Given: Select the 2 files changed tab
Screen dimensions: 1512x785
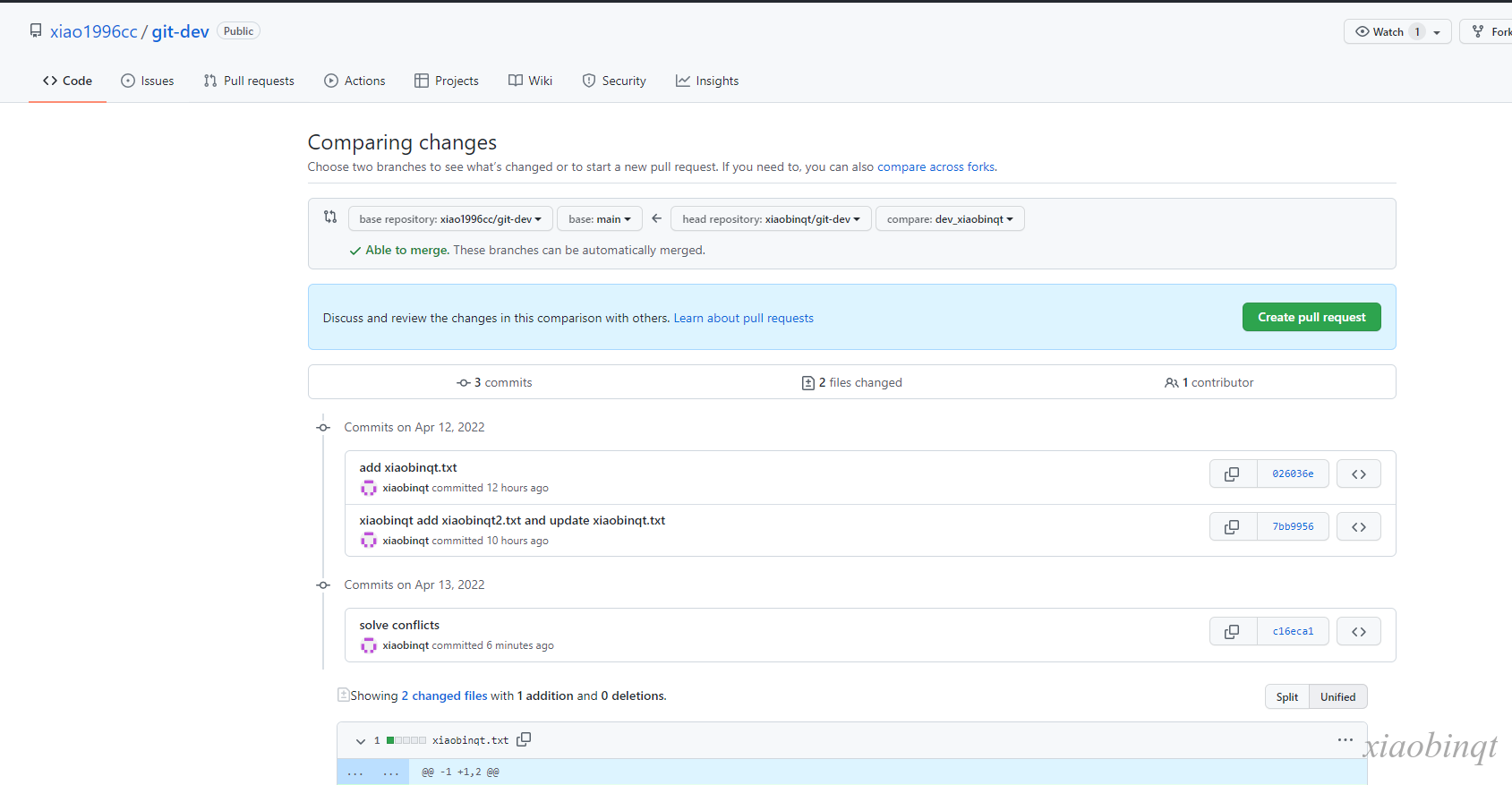Looking at the screenshot, I should tap(852, 382).
